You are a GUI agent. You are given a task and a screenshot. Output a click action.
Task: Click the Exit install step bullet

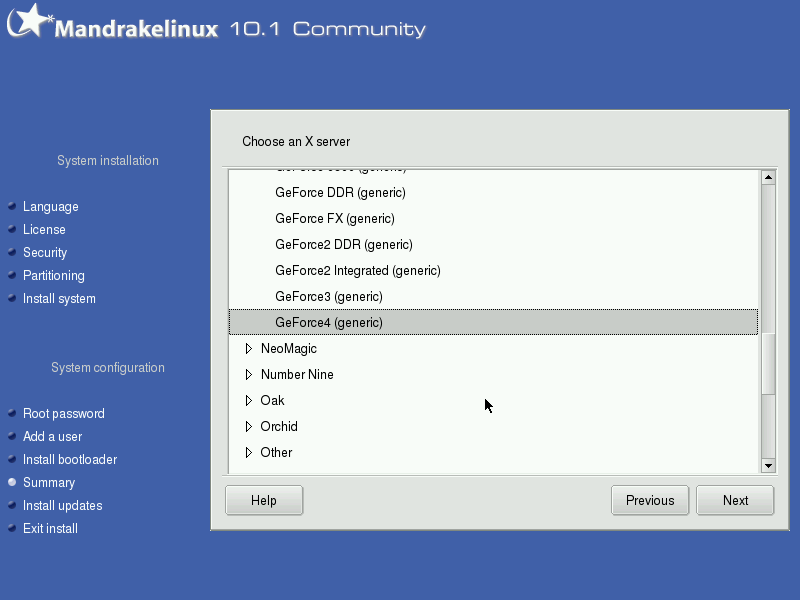[12, 528]
